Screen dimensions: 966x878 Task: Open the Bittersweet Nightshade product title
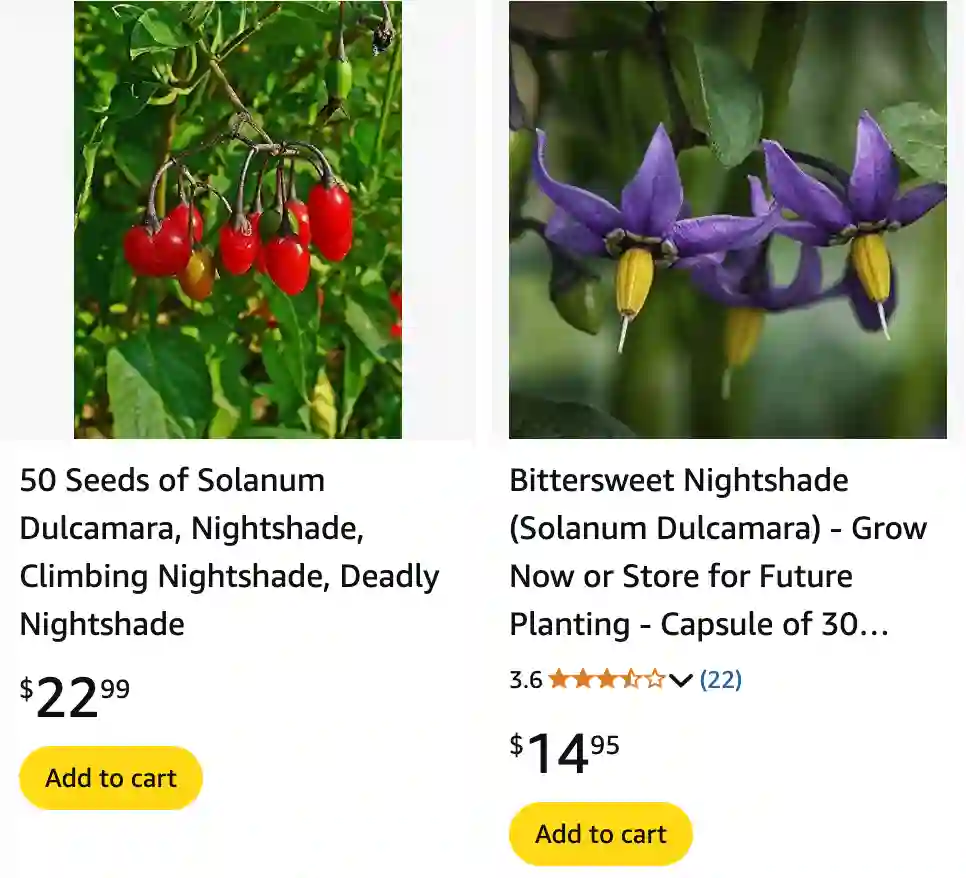point(717,552)
